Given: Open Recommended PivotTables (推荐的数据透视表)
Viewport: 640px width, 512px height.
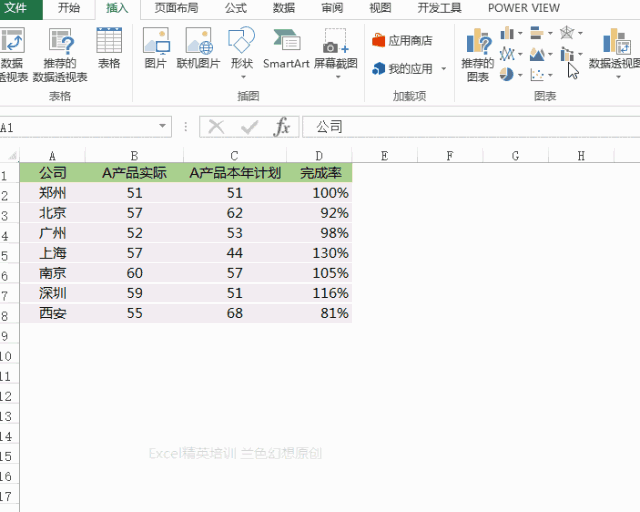Looking at the screenshot, I should (60, 55).
